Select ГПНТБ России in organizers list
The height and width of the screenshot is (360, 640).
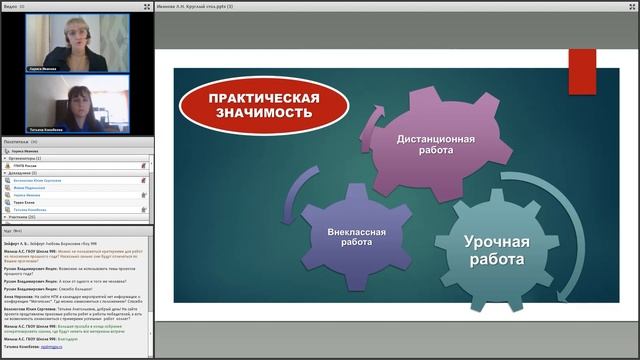25,166
